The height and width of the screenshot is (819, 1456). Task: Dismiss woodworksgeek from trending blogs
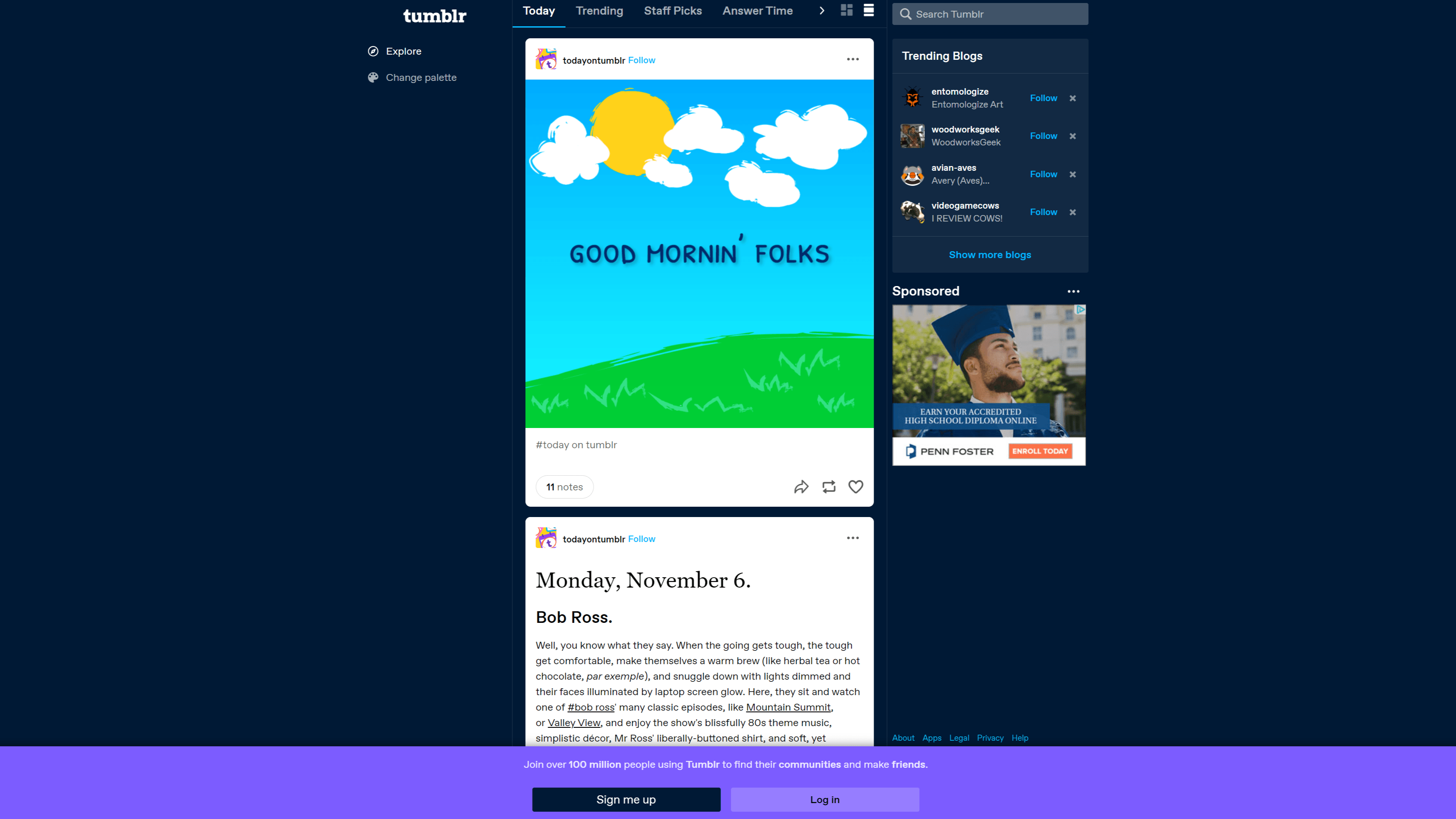(x=1073, y=135)
